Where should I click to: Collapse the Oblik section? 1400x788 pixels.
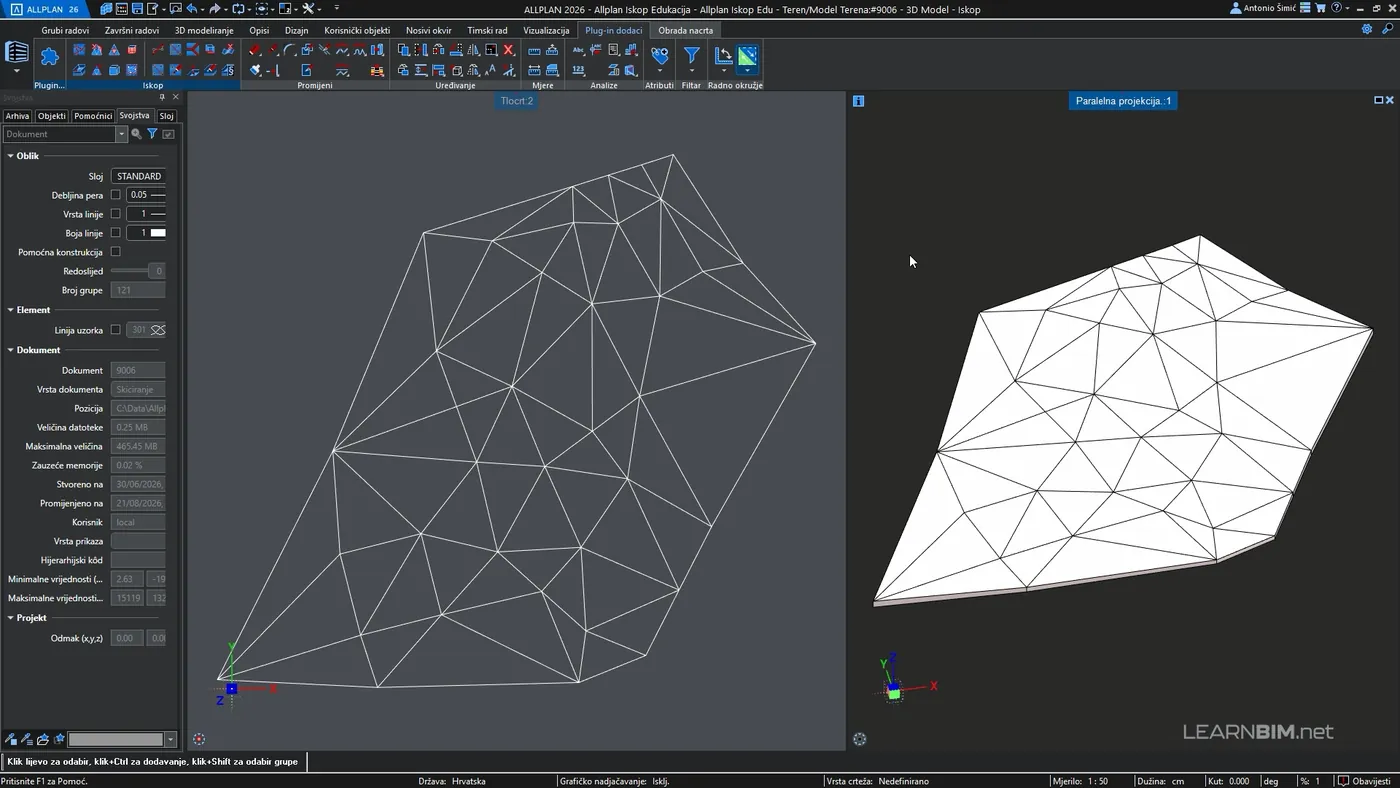[10, 156]
